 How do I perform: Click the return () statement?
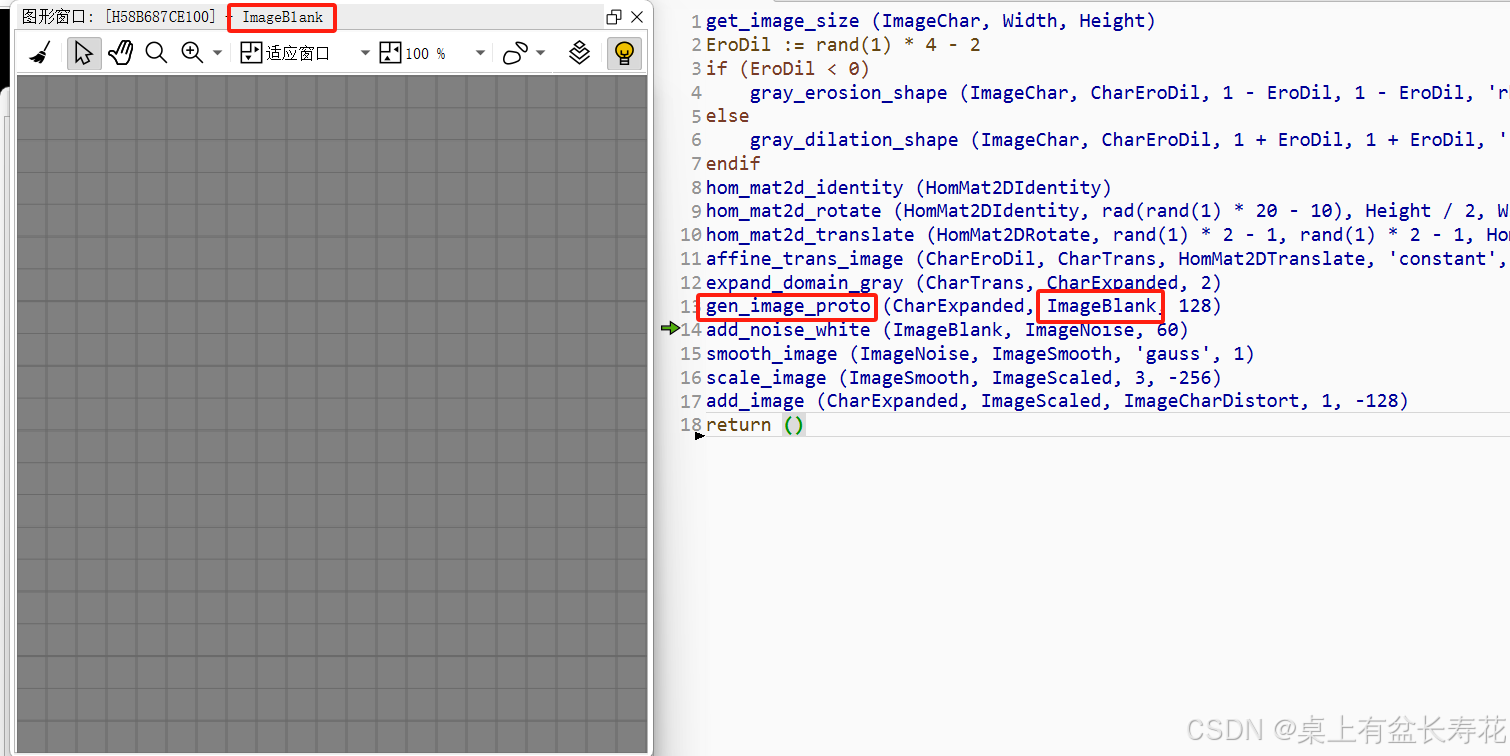755,425
